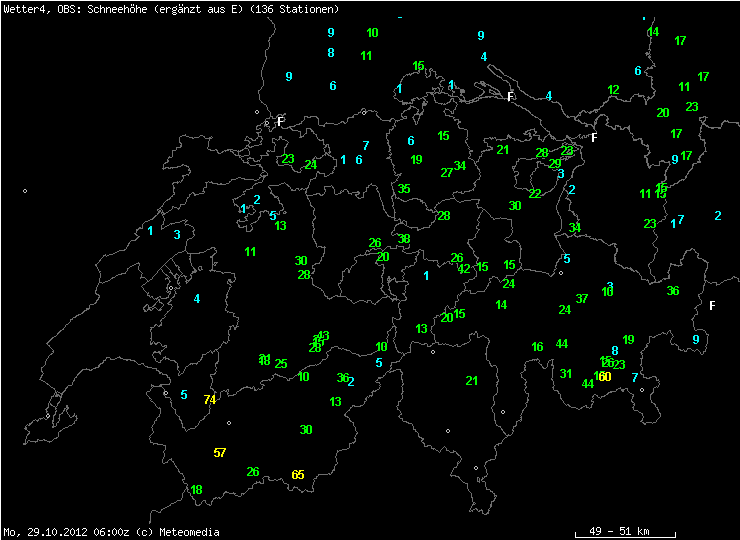Click the green 42 station value
The width and height of the screenshot is (740, 540).
tap(464, 269)
